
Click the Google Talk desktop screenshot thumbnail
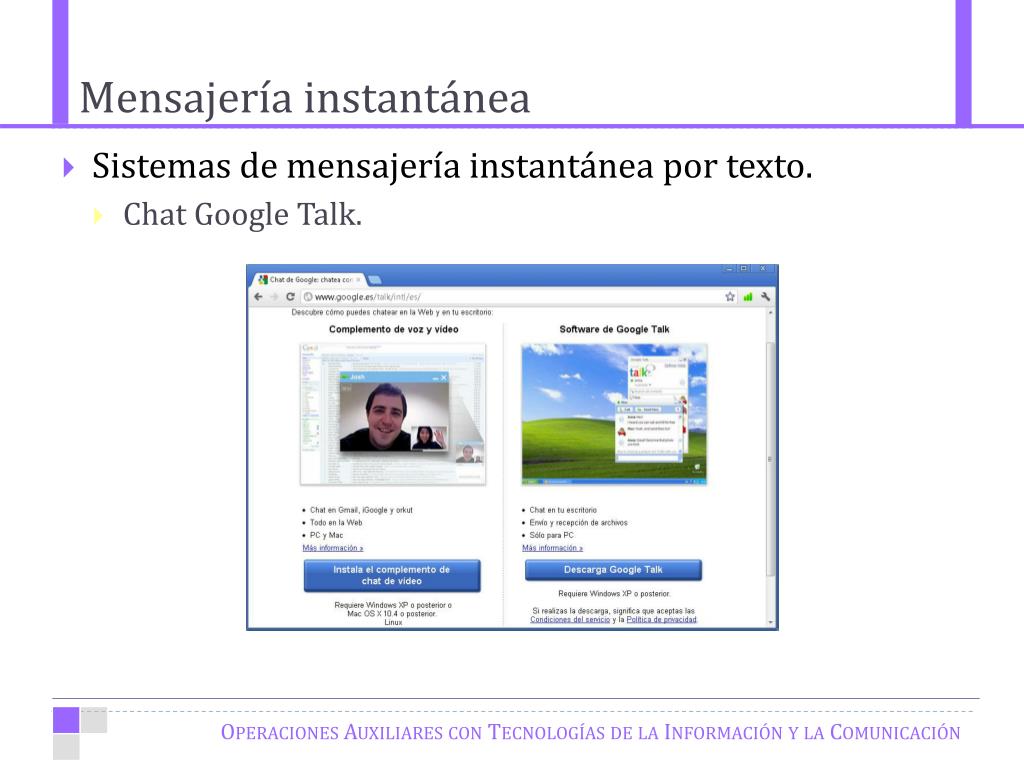(614, 414)
